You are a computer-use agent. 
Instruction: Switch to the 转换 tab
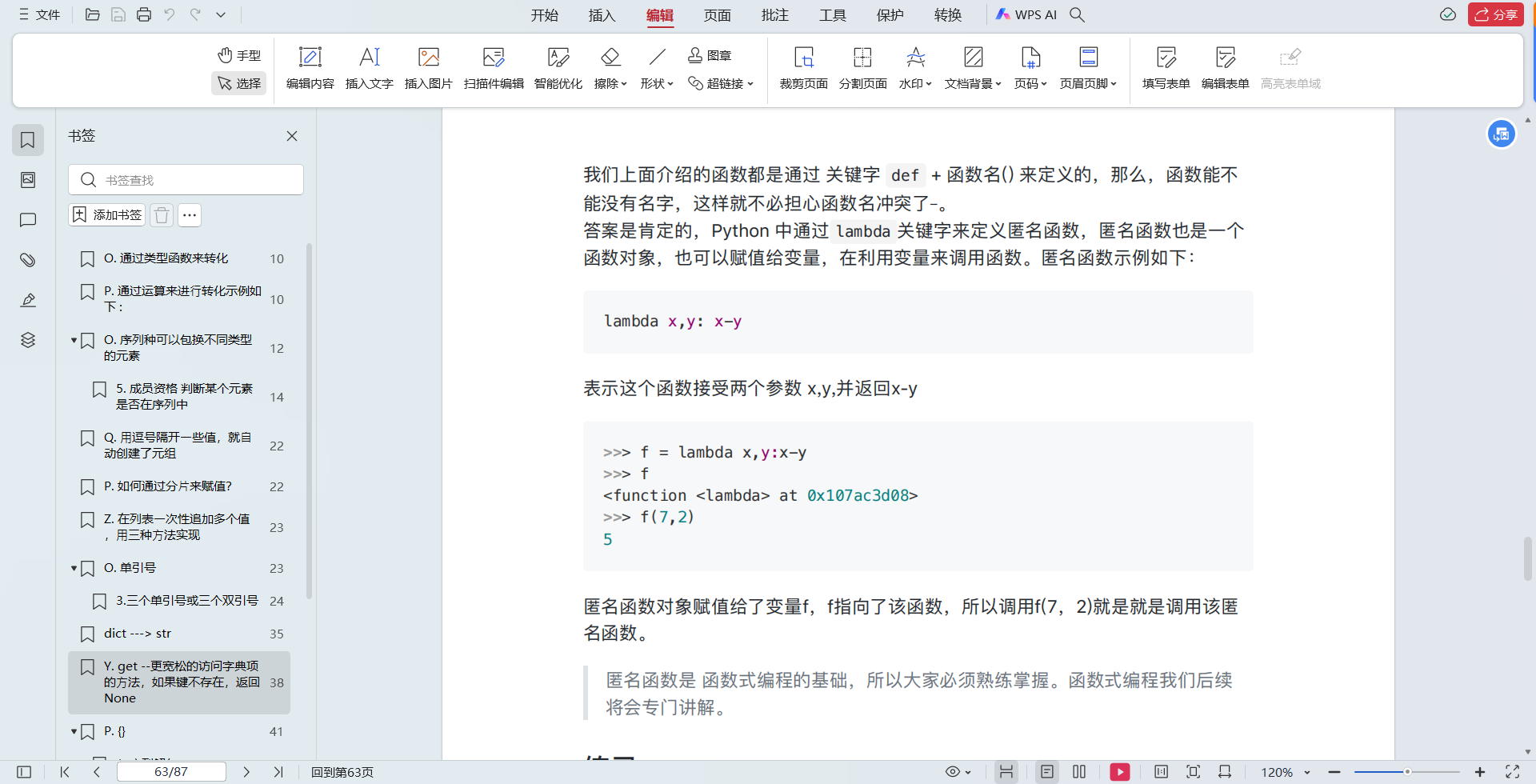click(947, 15)
